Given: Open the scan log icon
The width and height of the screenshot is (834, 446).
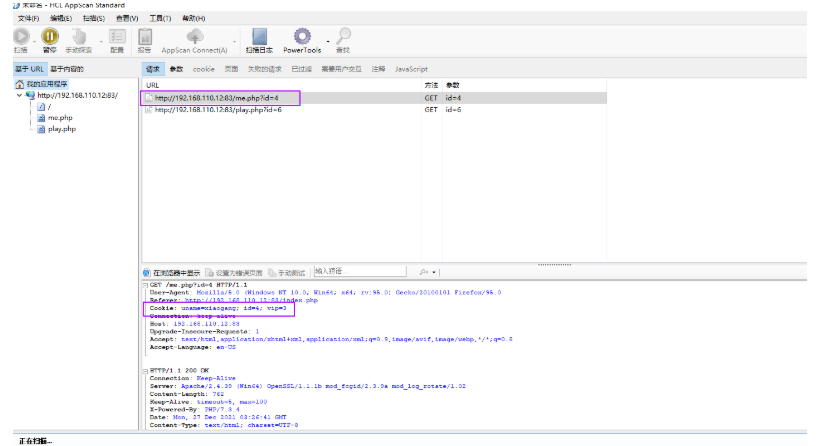Looking at the screenshot, I should (260, 36).
